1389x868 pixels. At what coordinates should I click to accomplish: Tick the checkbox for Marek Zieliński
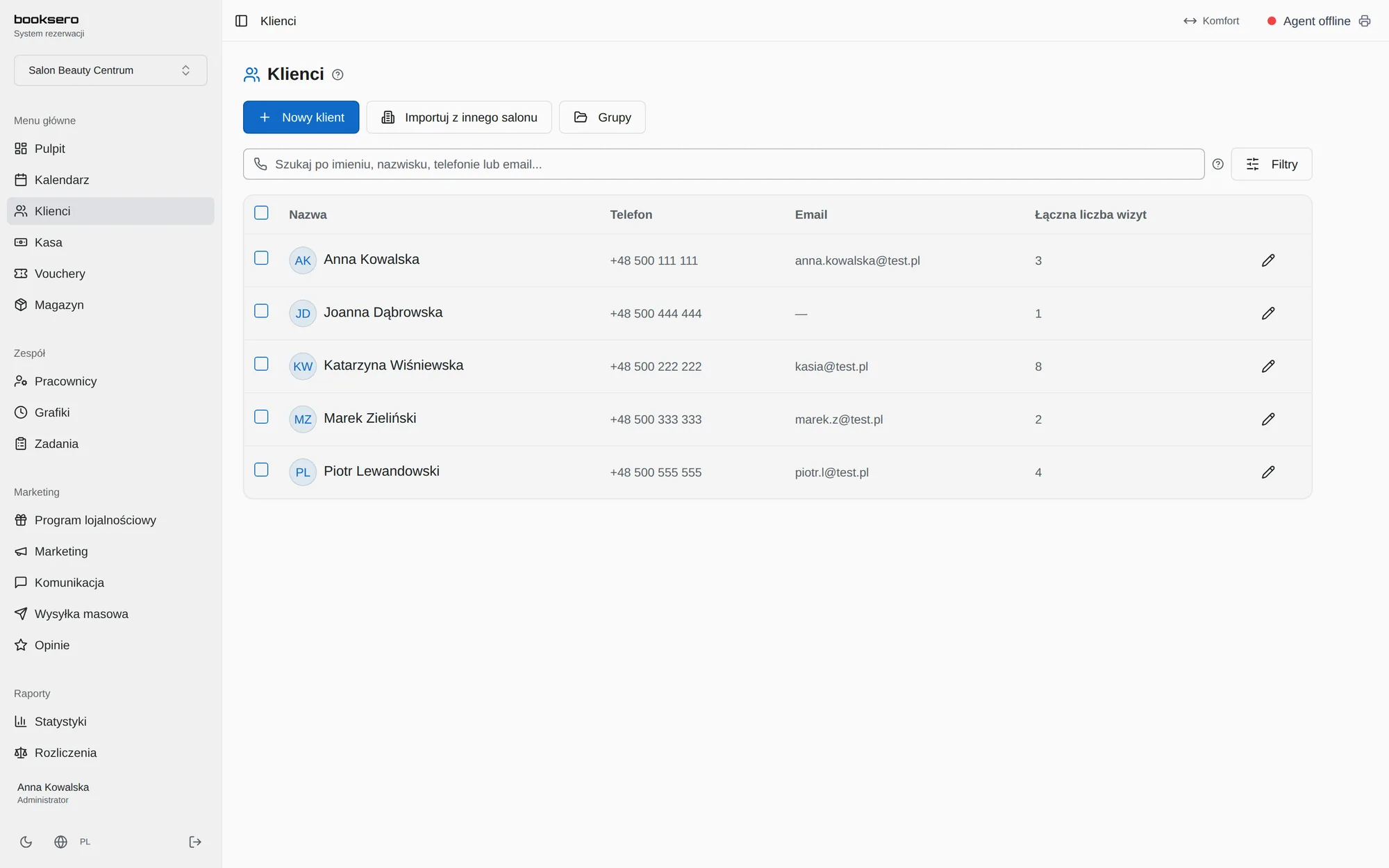[x=261, y=417]
